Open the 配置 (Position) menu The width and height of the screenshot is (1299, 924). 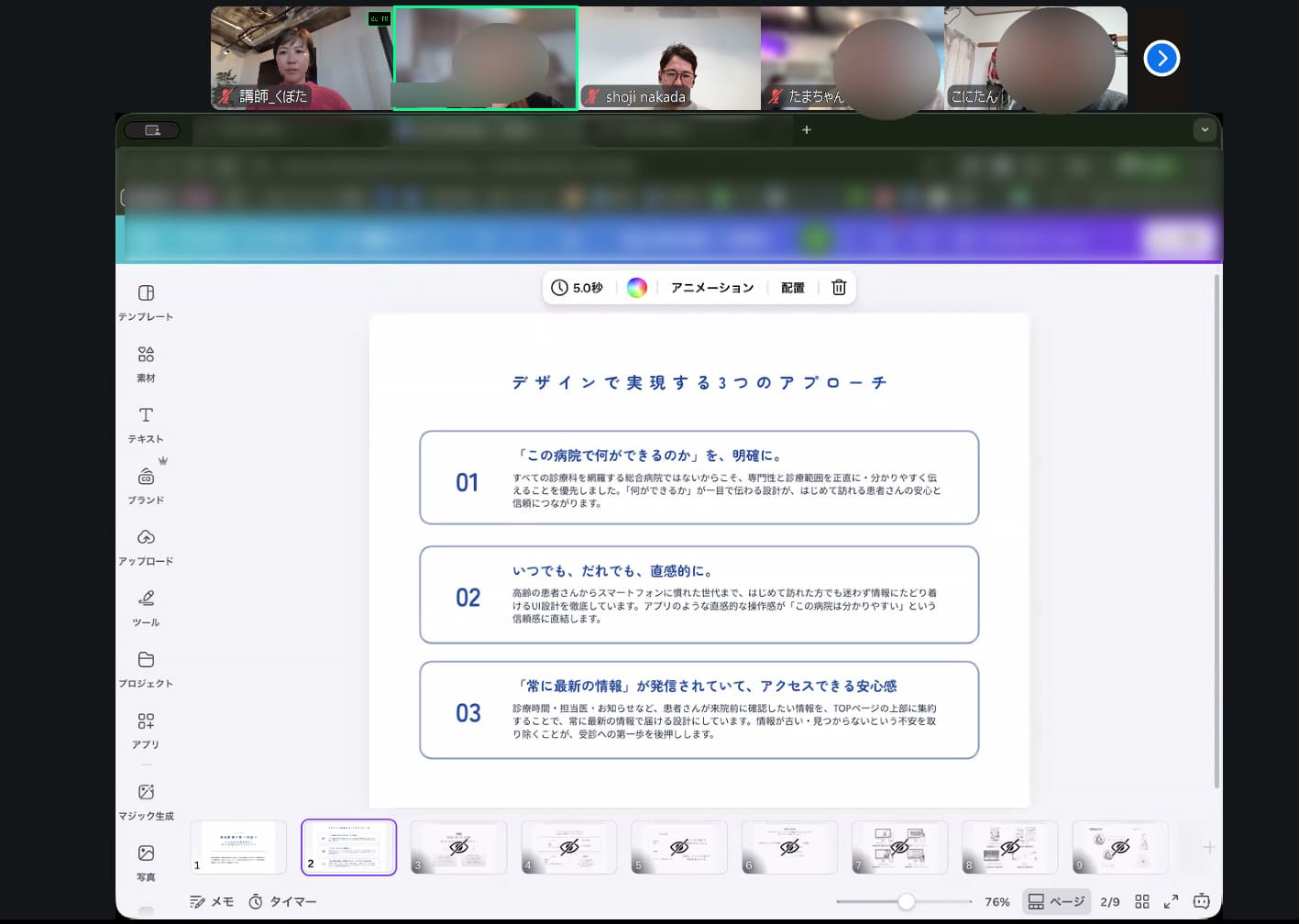tap(791, 287)
